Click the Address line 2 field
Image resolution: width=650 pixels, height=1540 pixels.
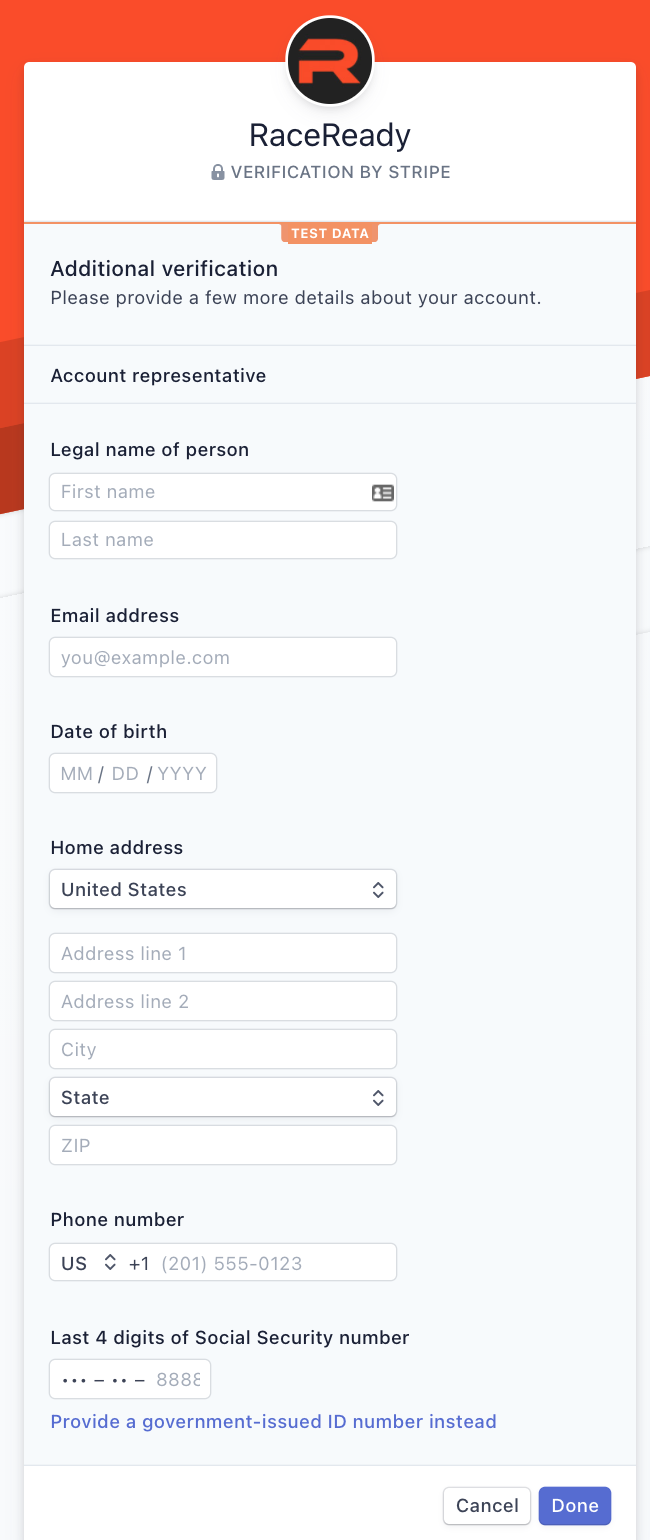223,1001
